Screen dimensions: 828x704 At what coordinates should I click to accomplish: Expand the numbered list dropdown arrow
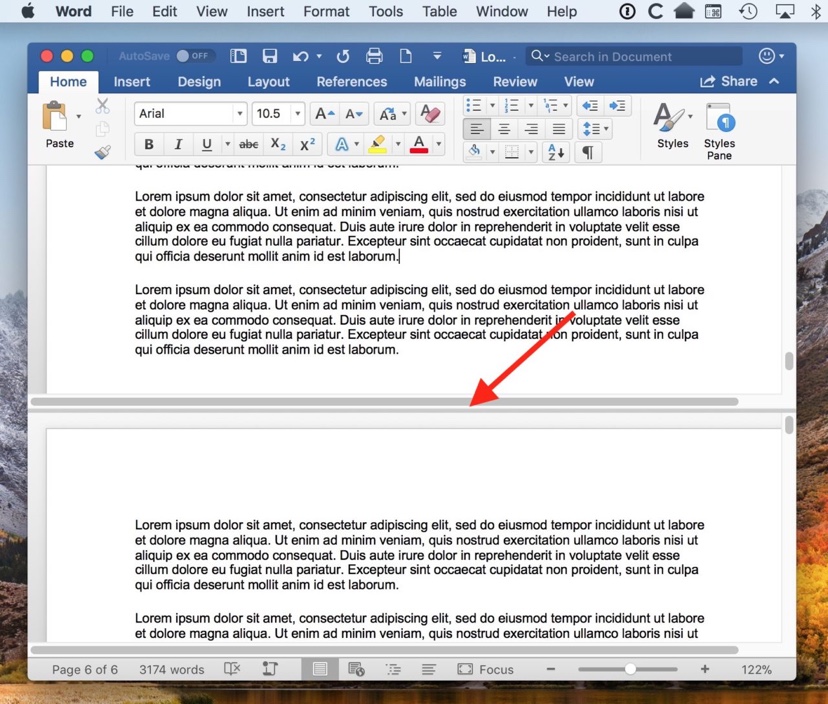coord(531,106)
